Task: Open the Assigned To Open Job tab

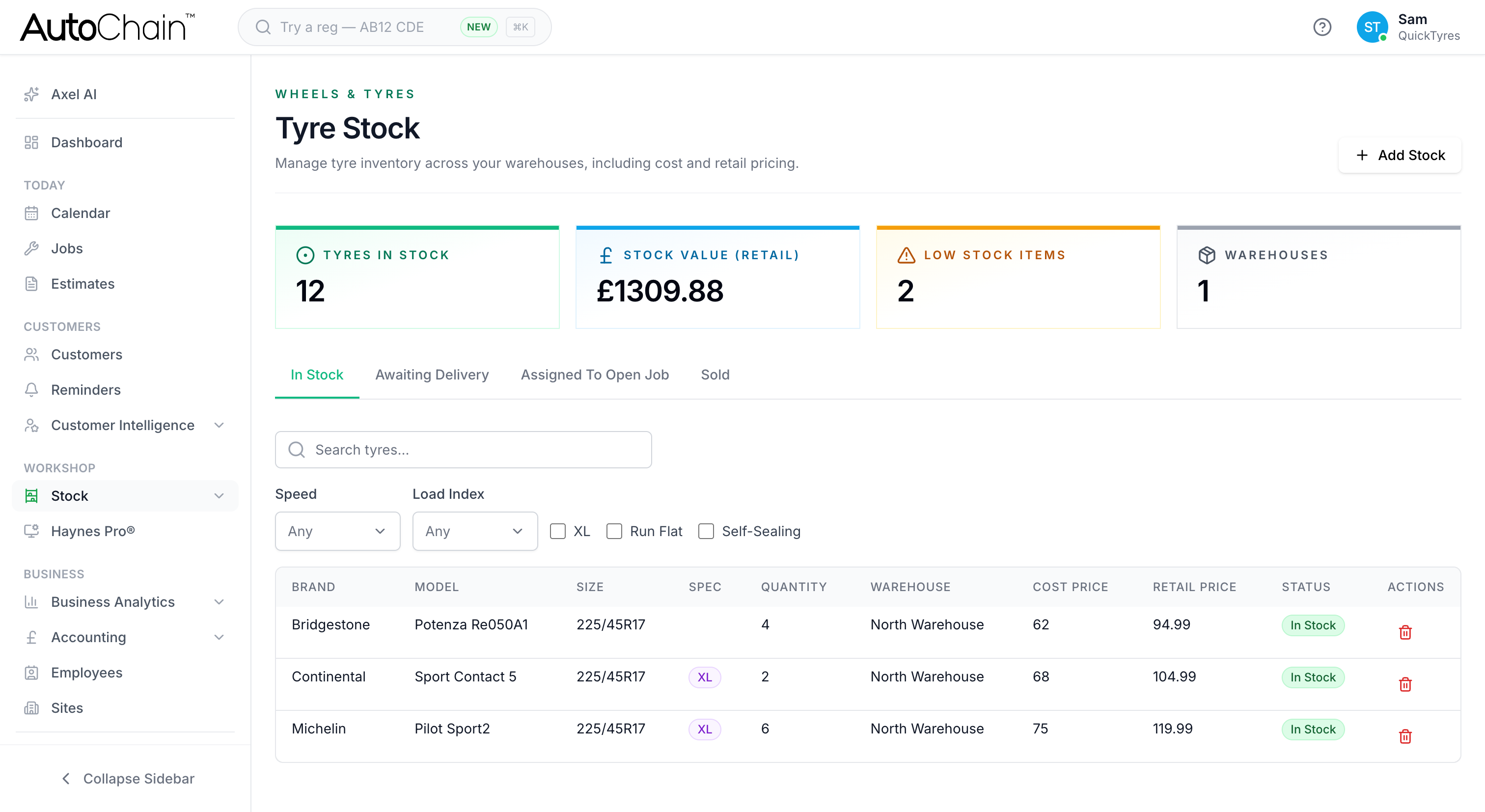Action: tap(594, 375)
